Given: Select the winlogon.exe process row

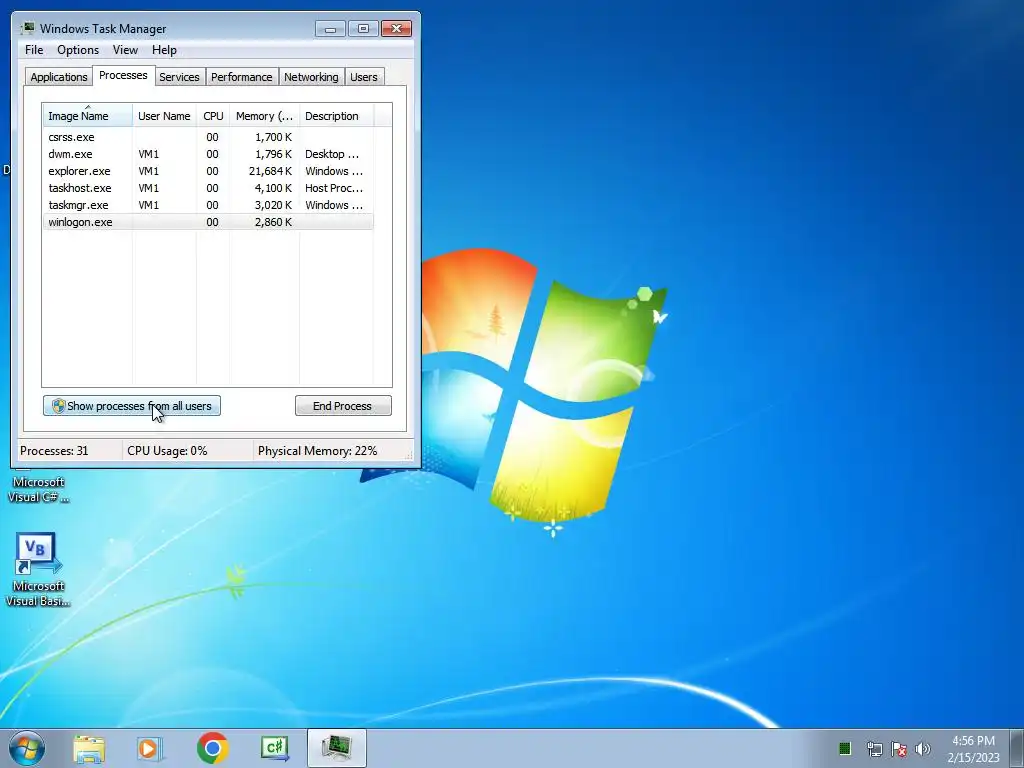Looking at the screenshot, I should click(x=208, y=222).
